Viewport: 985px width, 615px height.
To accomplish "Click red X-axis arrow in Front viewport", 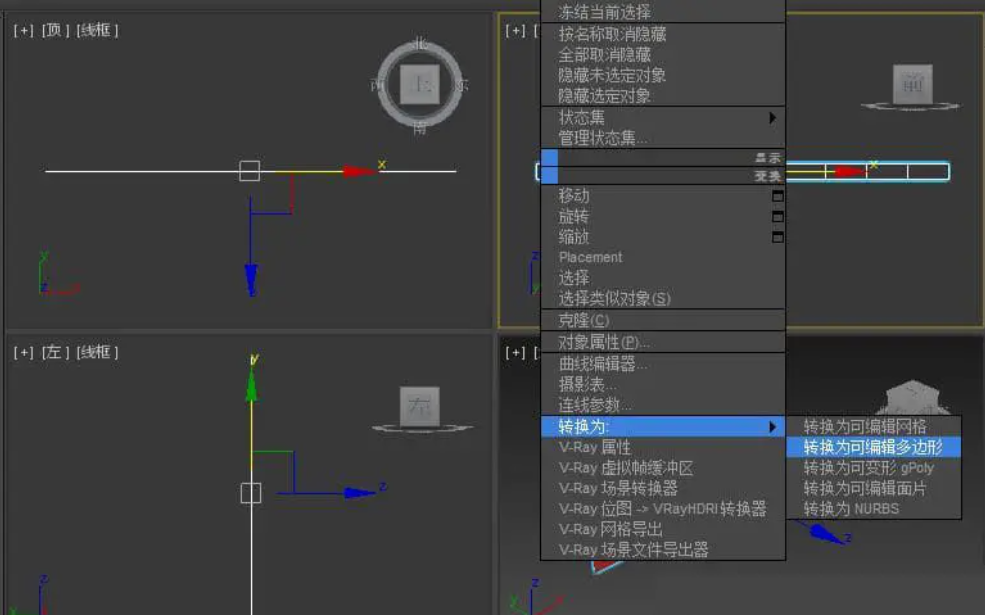I will [851, 171].
